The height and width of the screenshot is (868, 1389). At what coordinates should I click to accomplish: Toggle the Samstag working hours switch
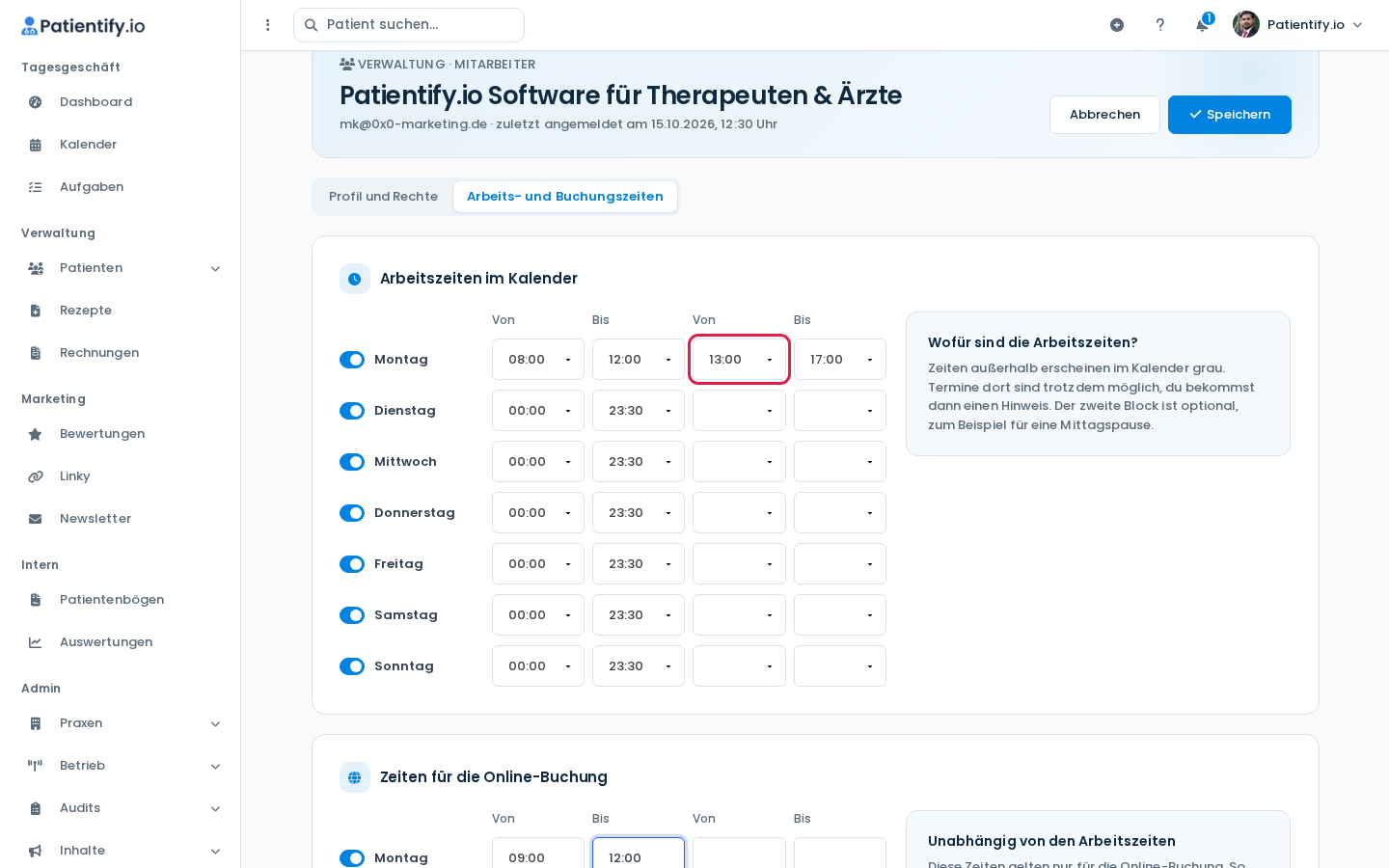(352, 615)
